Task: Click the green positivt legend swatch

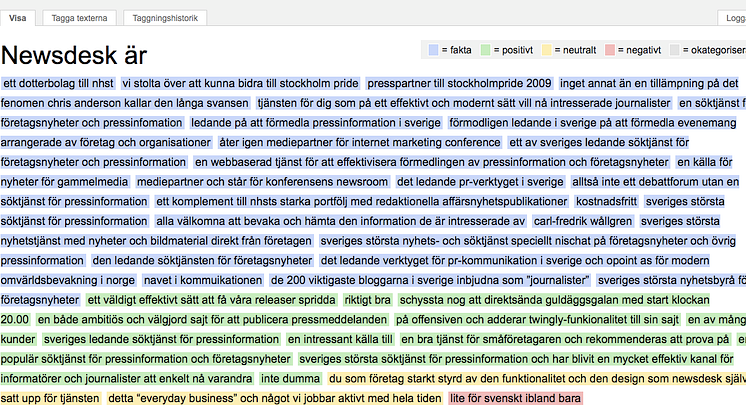Action: pos(485,50)
